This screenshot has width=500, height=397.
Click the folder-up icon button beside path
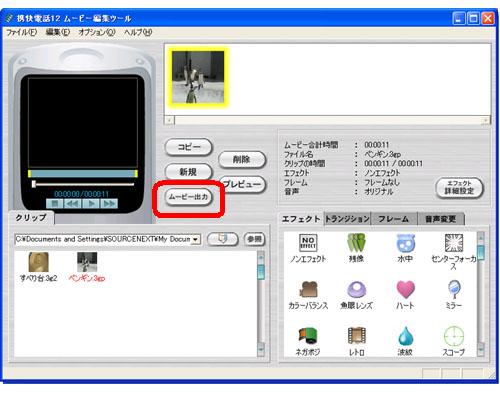pyautogui.click(x=223, y=239)
